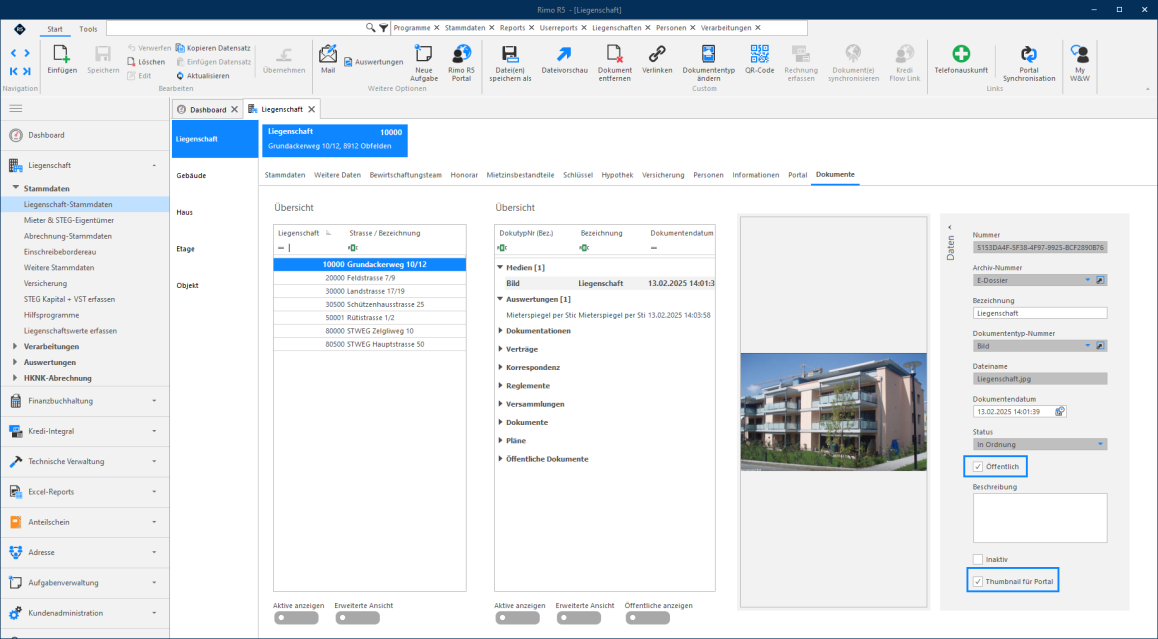Start Portal Synchronisation

click(1029, 62)
